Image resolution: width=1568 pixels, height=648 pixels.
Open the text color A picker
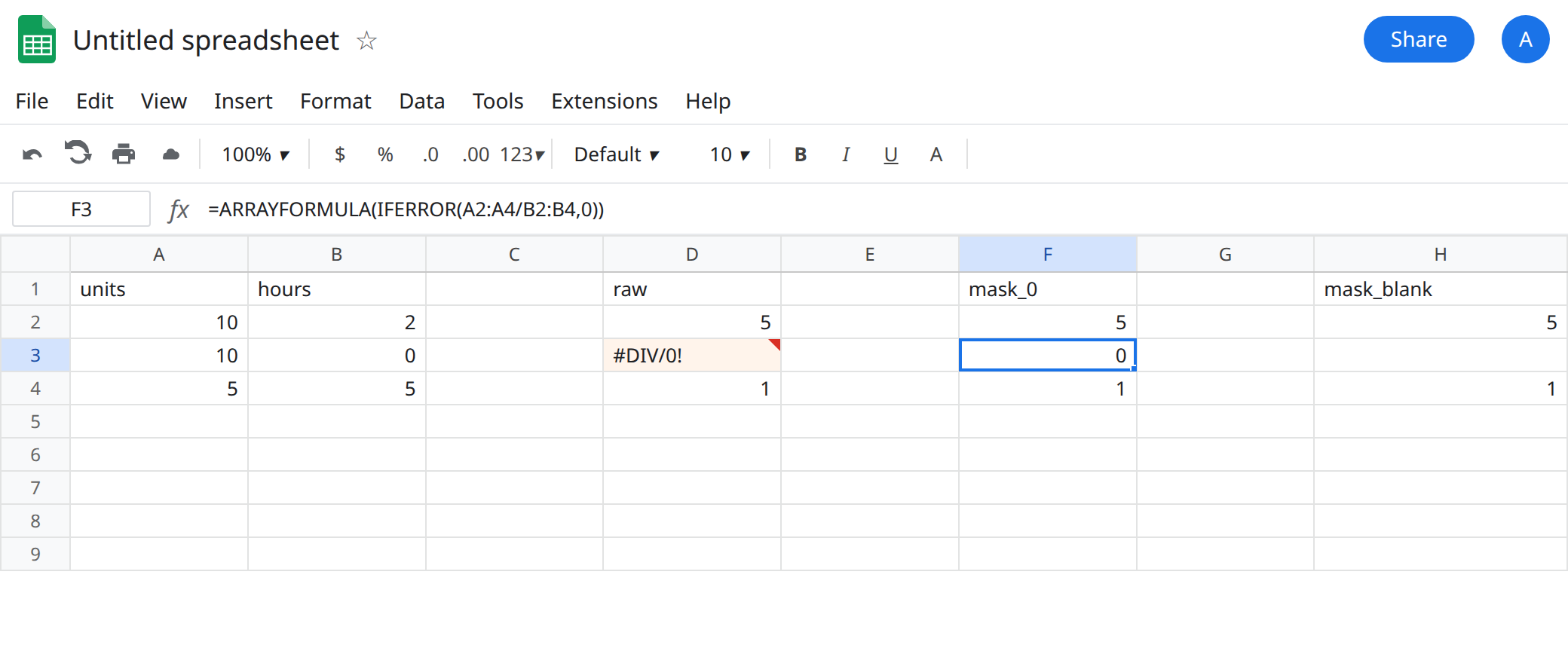[936, 154]
